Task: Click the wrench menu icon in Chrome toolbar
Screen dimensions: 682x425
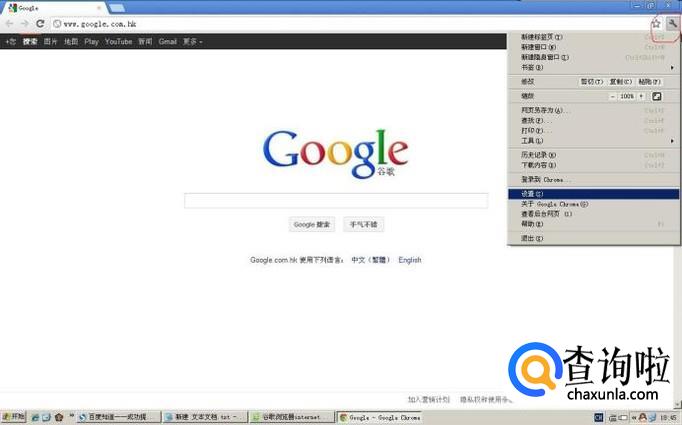Action: point(672,23)
